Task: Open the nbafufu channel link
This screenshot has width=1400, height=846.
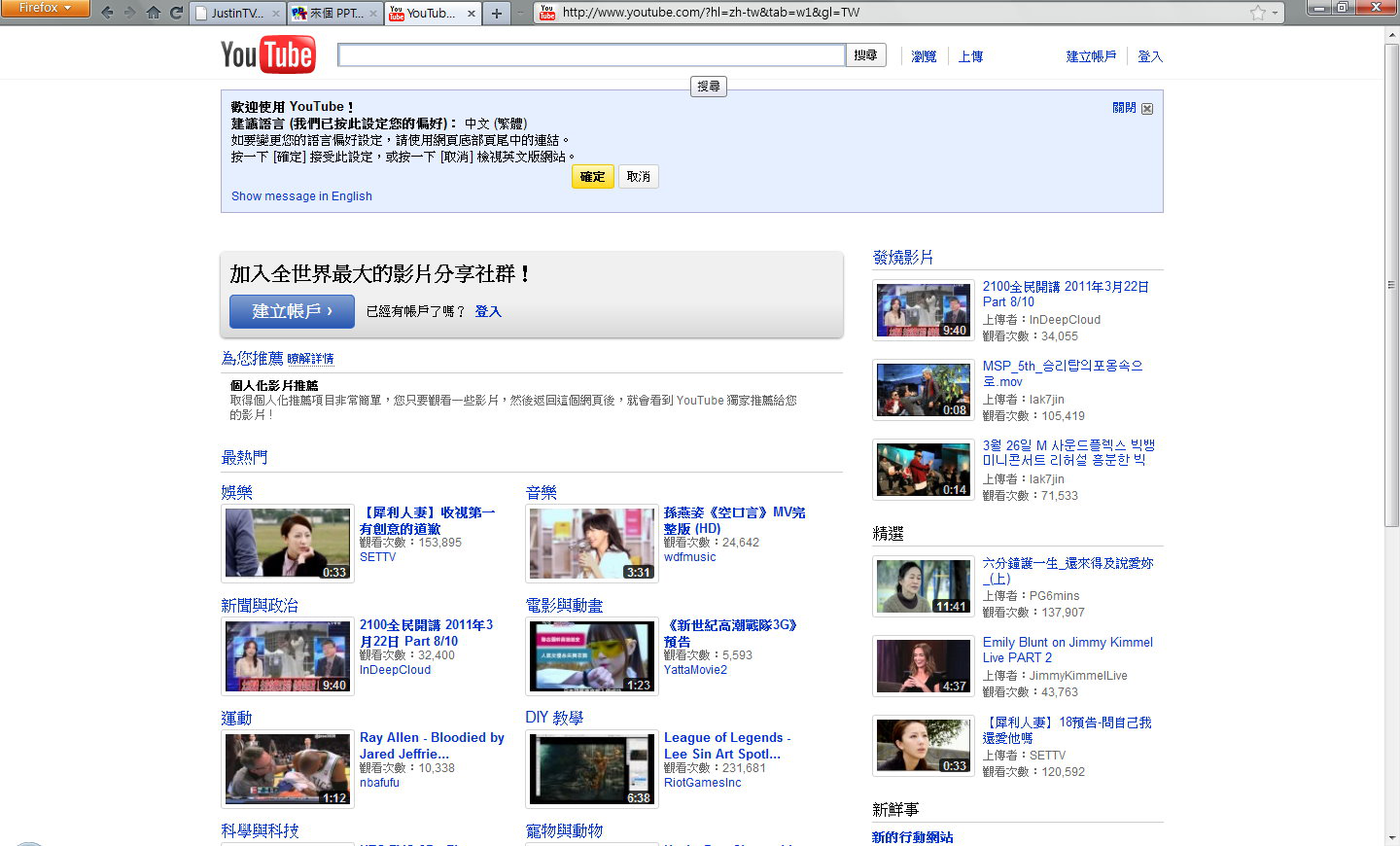Action: click(379, 783)
